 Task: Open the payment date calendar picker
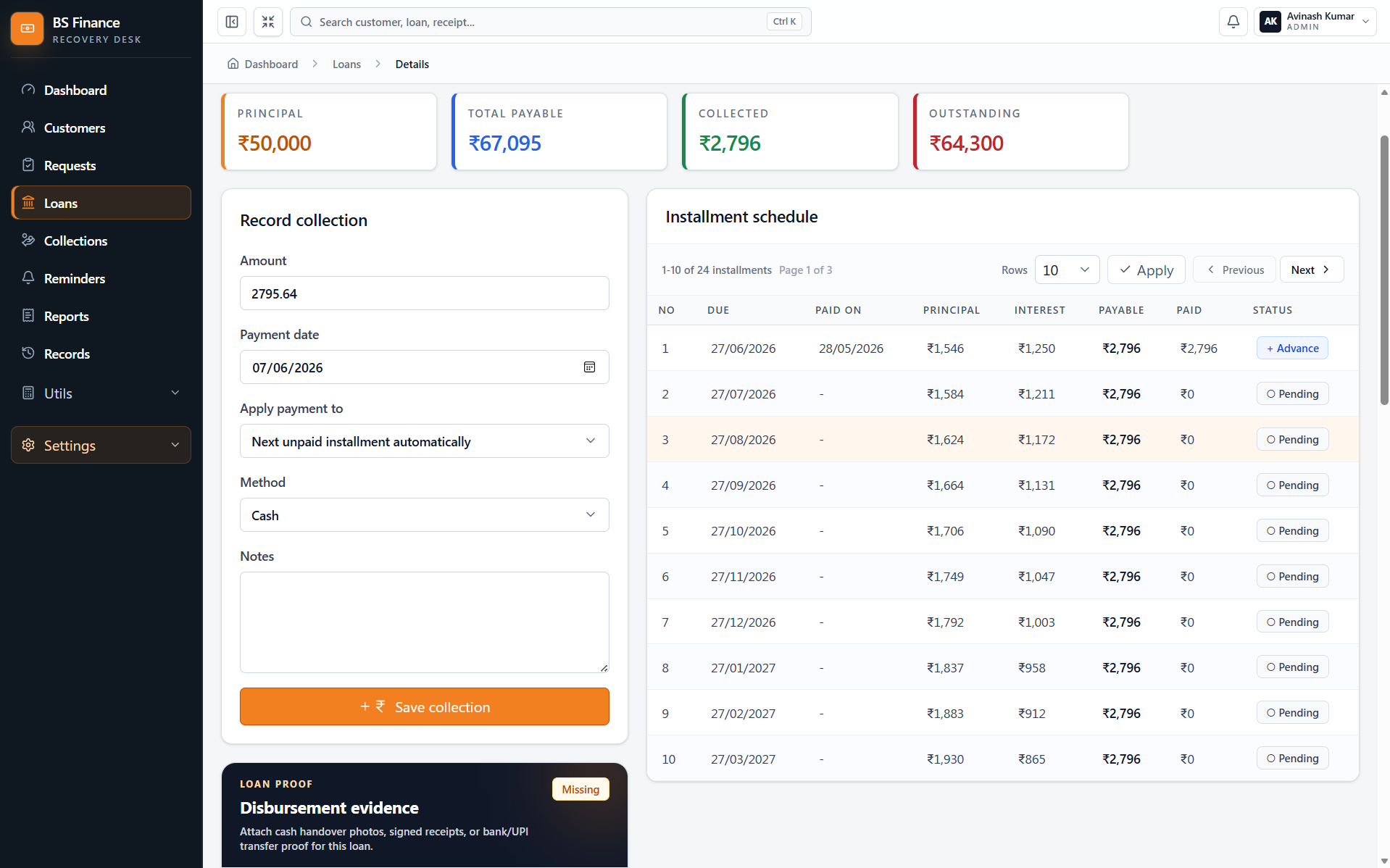pyautogui.click(x=589, y=367)
